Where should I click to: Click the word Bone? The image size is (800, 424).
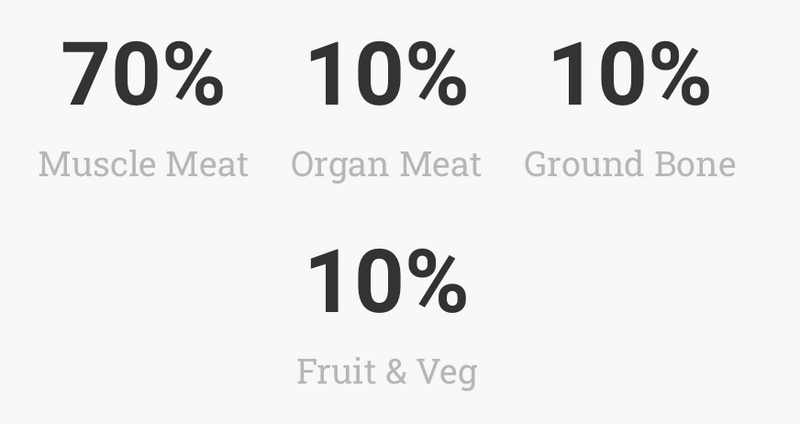(695, 164)
